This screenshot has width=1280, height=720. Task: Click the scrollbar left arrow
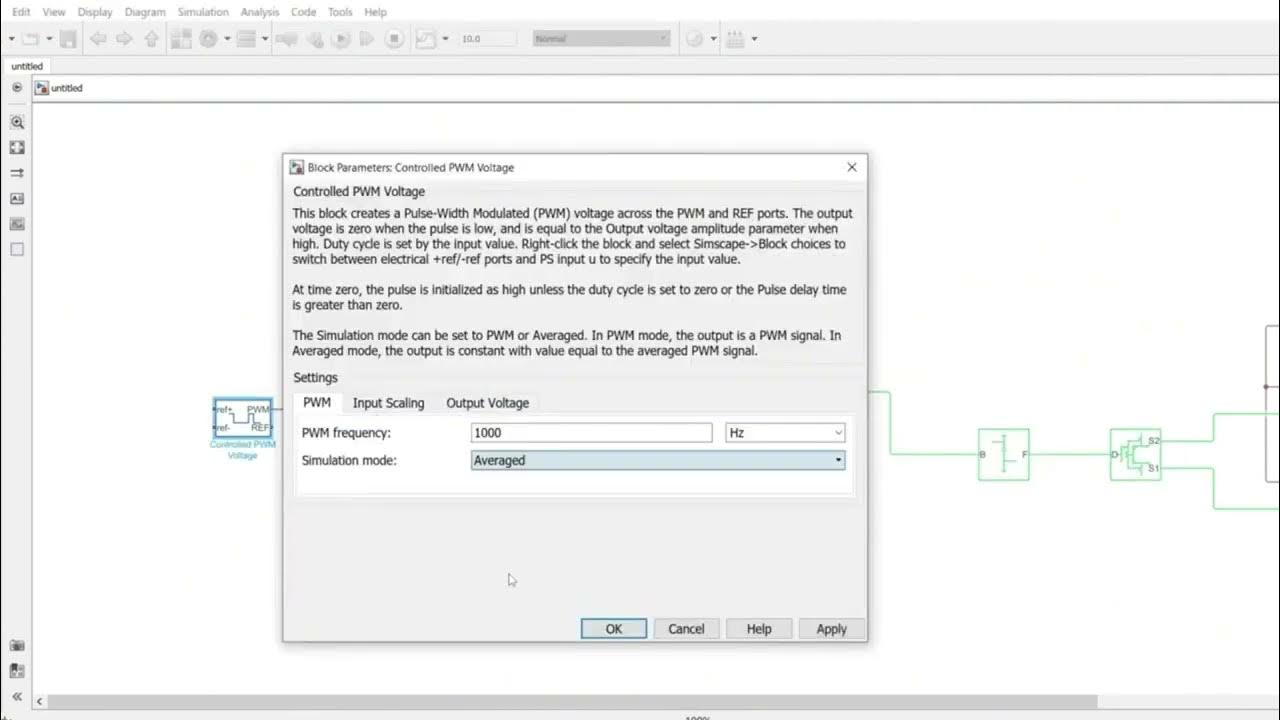(40, 702)
